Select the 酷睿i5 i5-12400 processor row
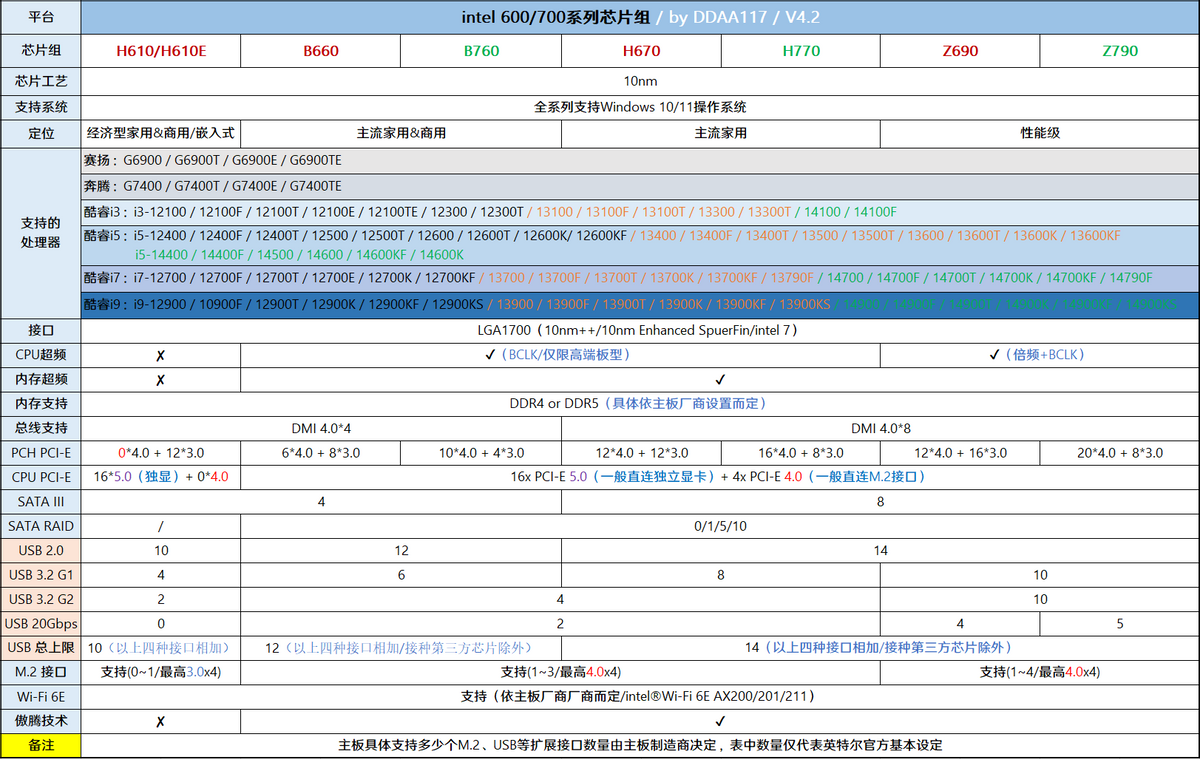Viewport: 1200px width, 759px height. [x=640, y=245]
